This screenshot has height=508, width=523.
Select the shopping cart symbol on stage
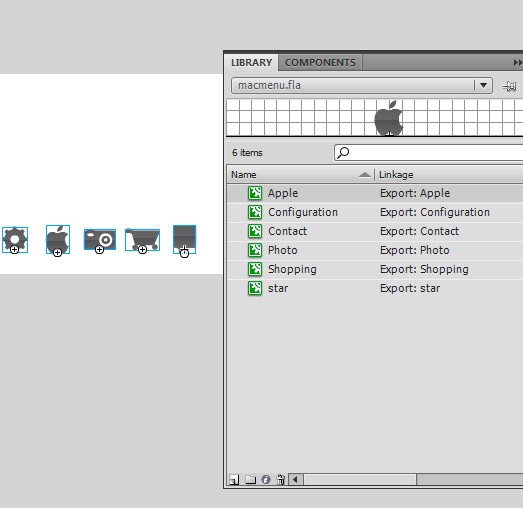(x=142, y=239)
